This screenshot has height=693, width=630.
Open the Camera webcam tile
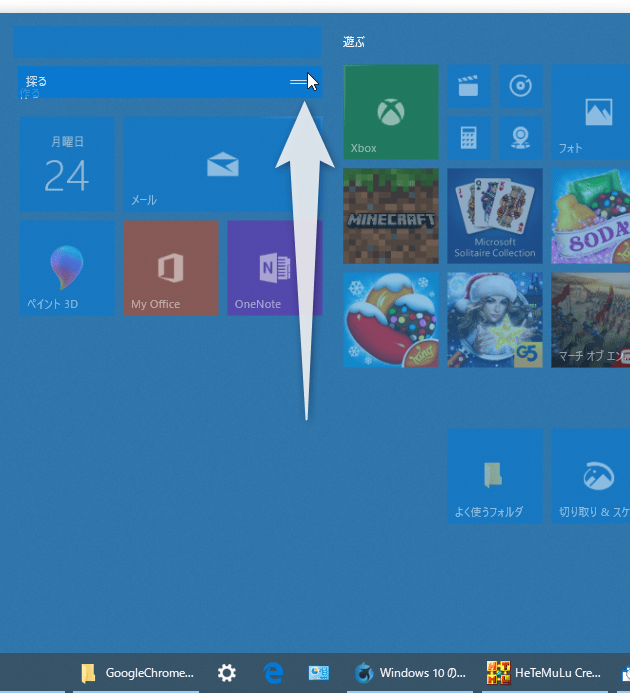521,138
